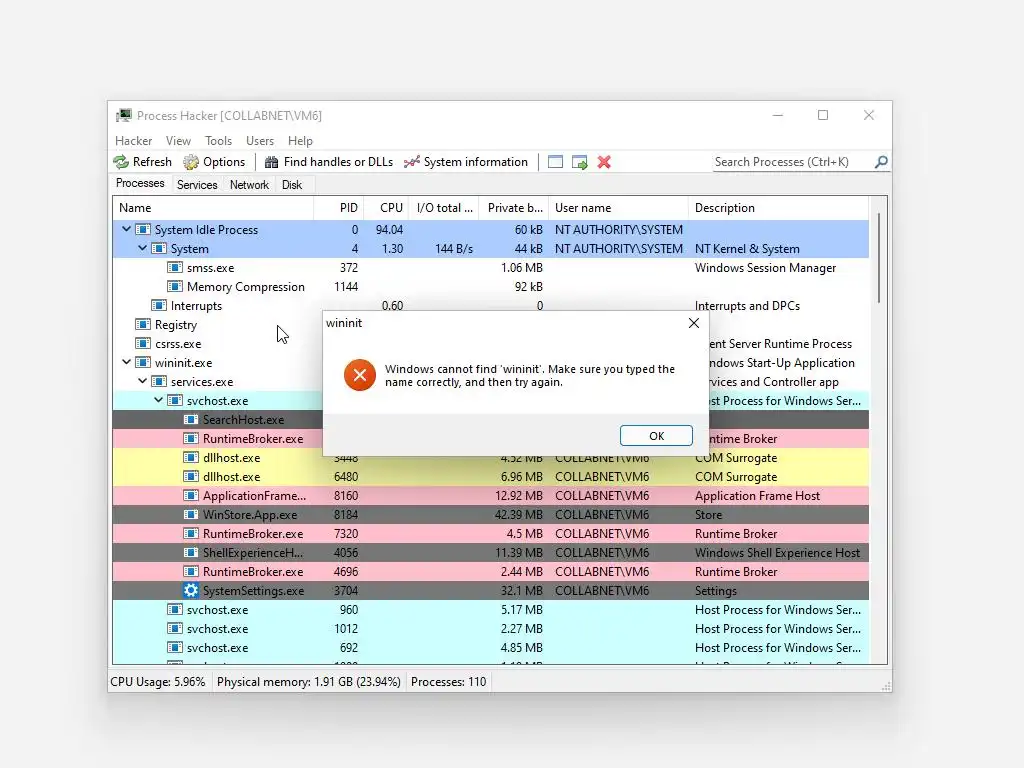
Task: Sort by the CPU column header
Action: tap(386, 208)
